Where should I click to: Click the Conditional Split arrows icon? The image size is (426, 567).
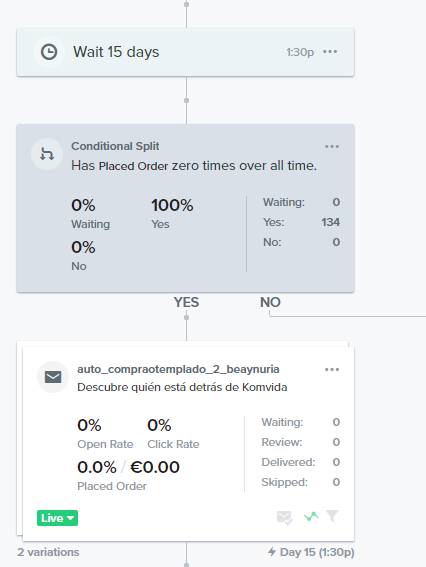[47, 154]
